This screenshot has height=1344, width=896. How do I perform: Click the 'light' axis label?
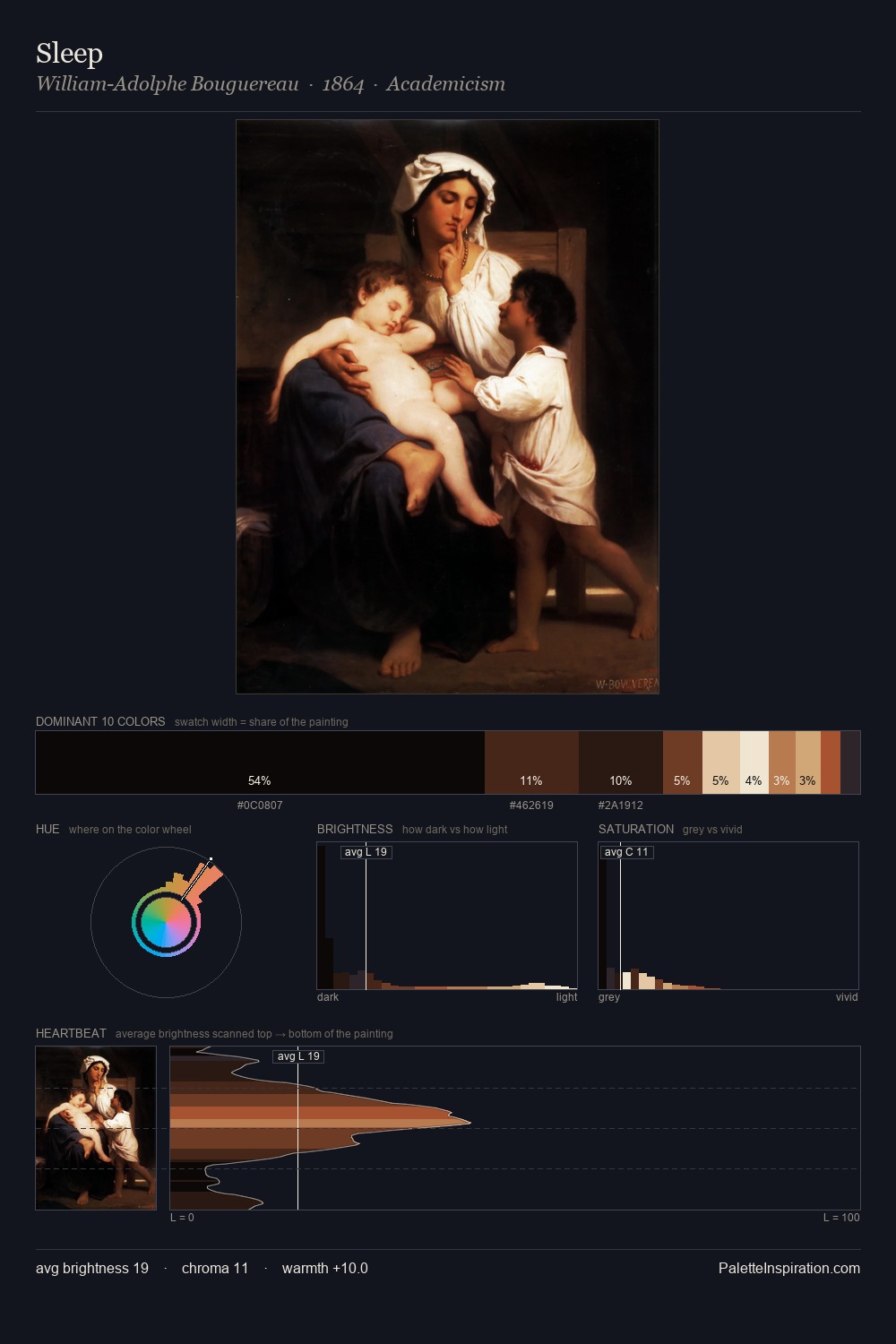(566, 997)
